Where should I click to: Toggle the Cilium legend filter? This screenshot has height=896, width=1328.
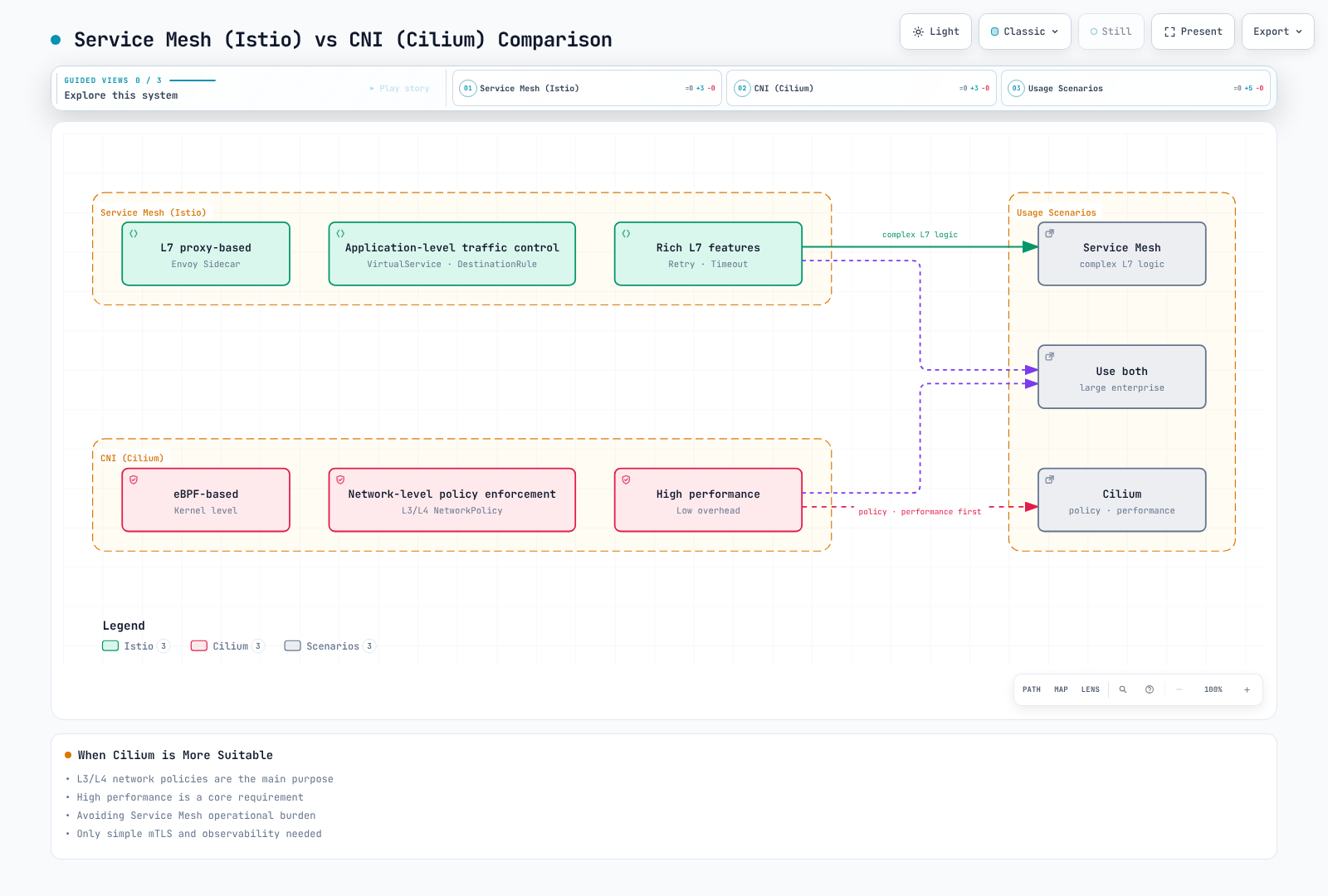227,646
